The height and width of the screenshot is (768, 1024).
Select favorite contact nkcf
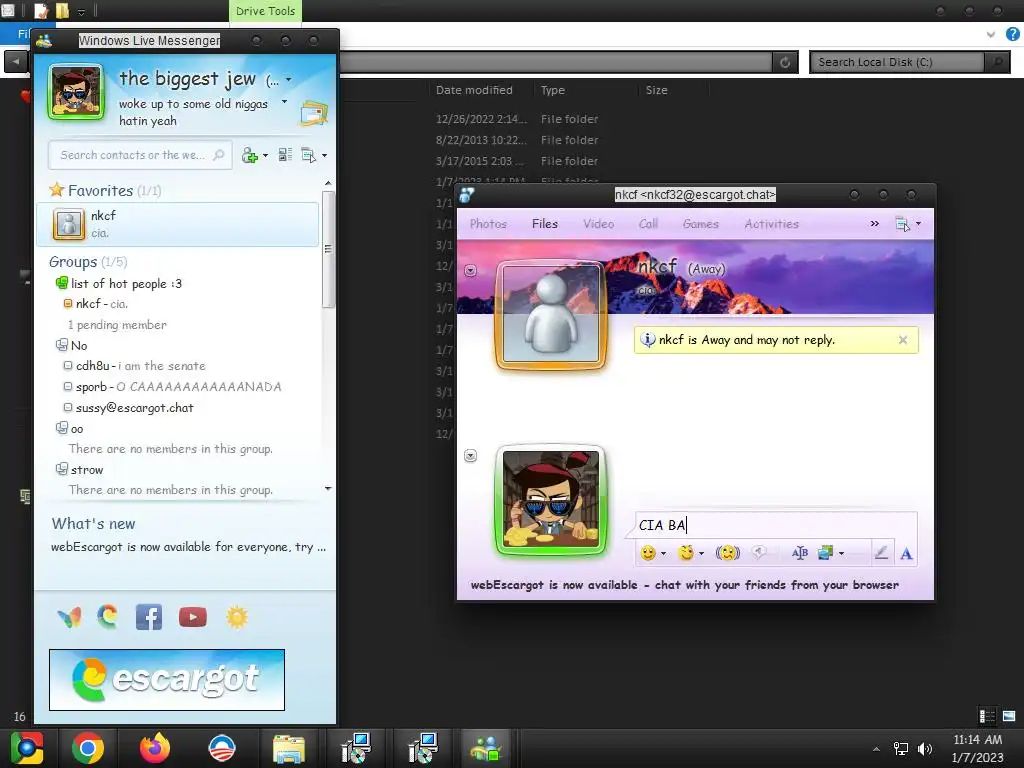tap(178, 224)
